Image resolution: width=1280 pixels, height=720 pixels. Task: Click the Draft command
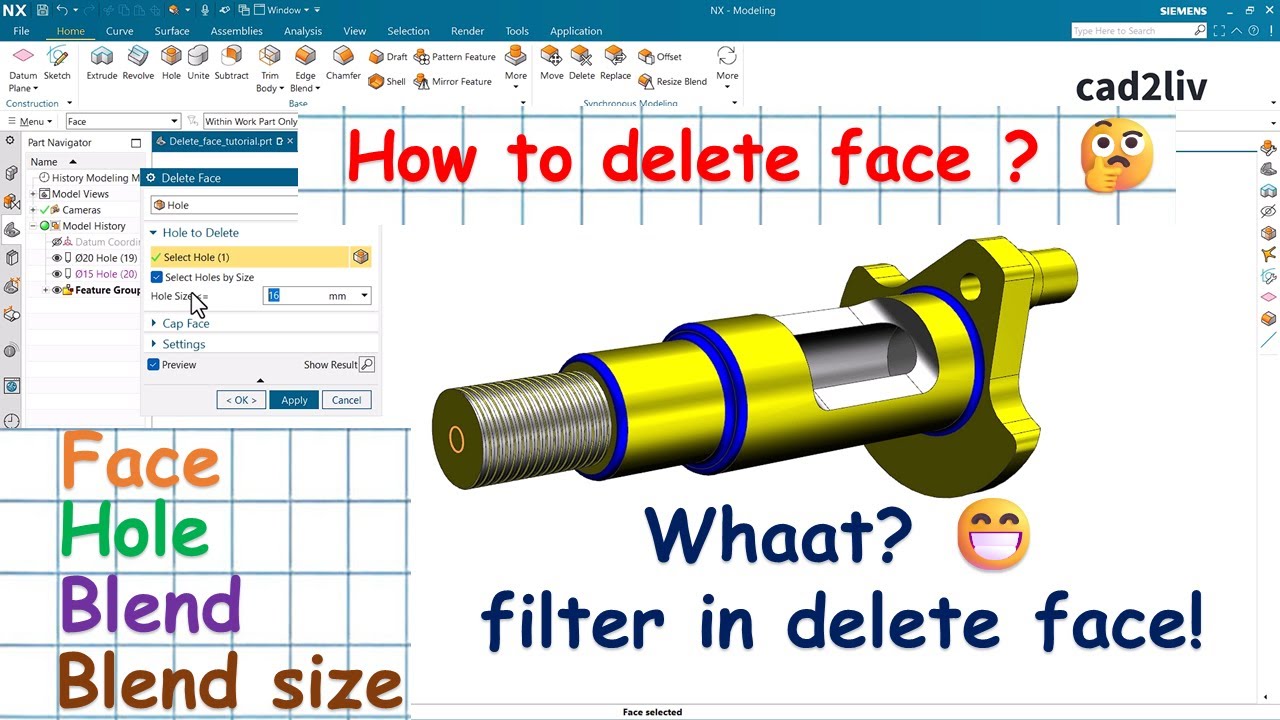(x=388, y=57)
